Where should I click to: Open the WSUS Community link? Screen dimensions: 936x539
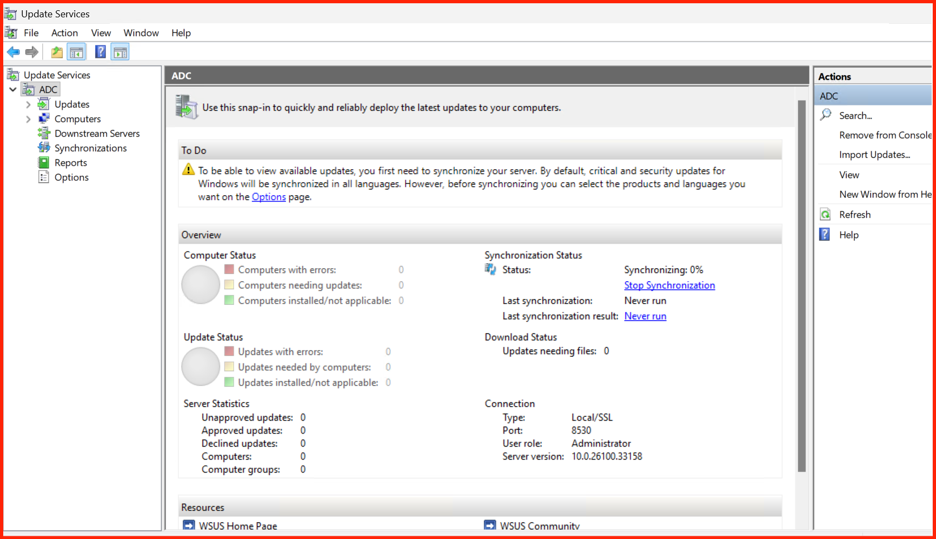point(540,526)
